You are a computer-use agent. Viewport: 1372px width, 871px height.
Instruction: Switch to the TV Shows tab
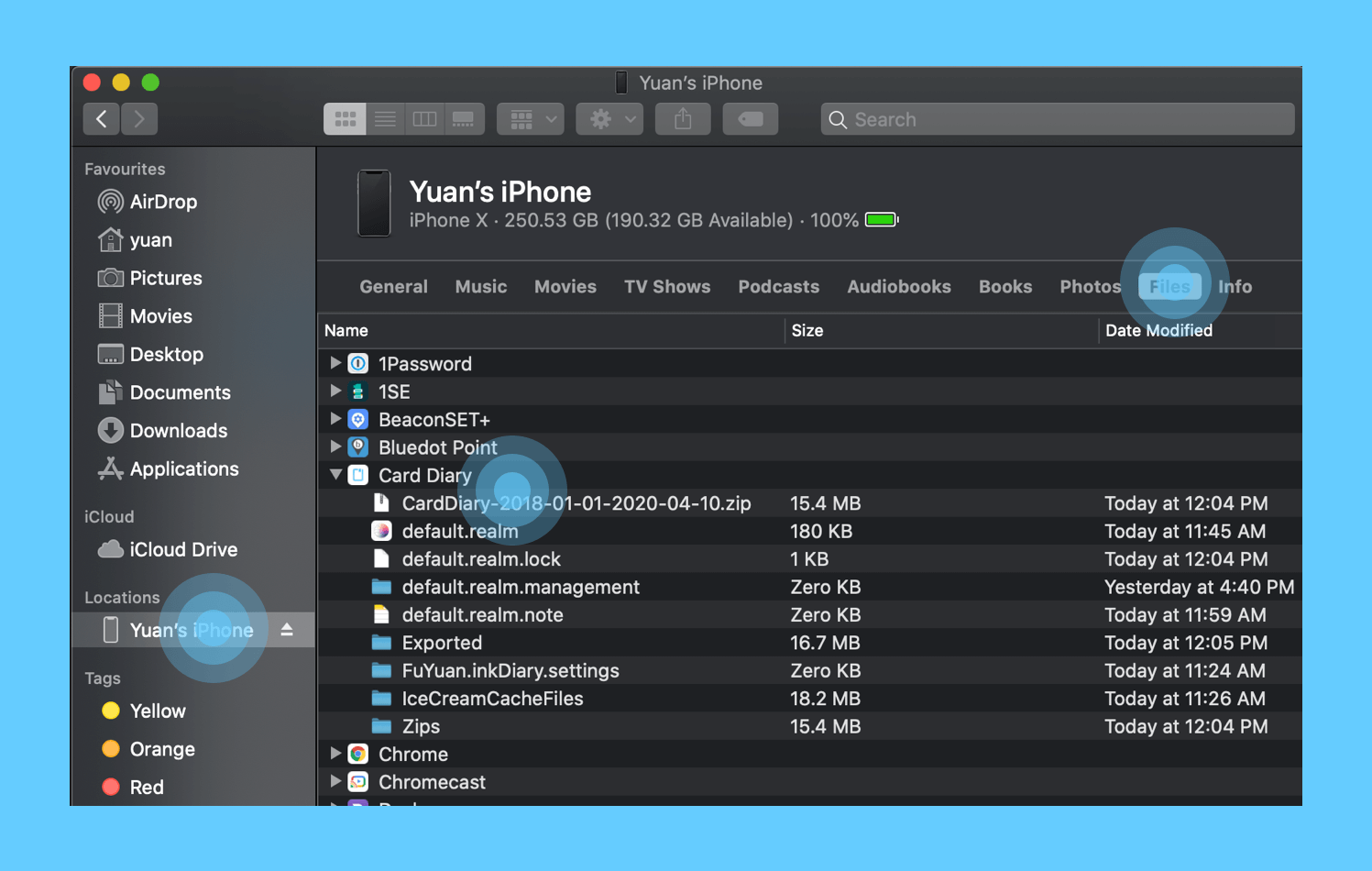pos(667,287)
